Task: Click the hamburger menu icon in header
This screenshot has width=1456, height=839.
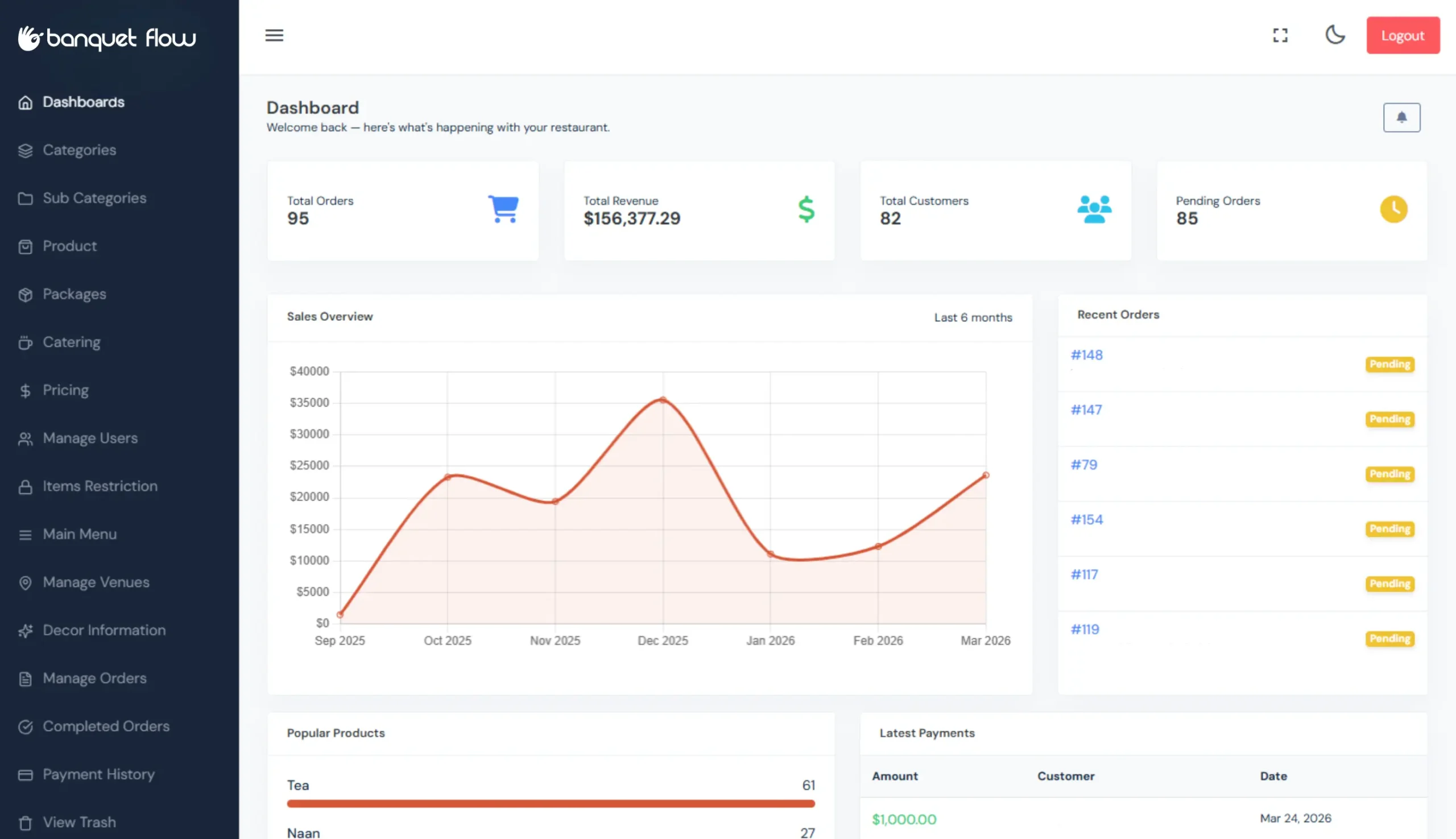Action: pyautogui.click(x=274, y=35)
